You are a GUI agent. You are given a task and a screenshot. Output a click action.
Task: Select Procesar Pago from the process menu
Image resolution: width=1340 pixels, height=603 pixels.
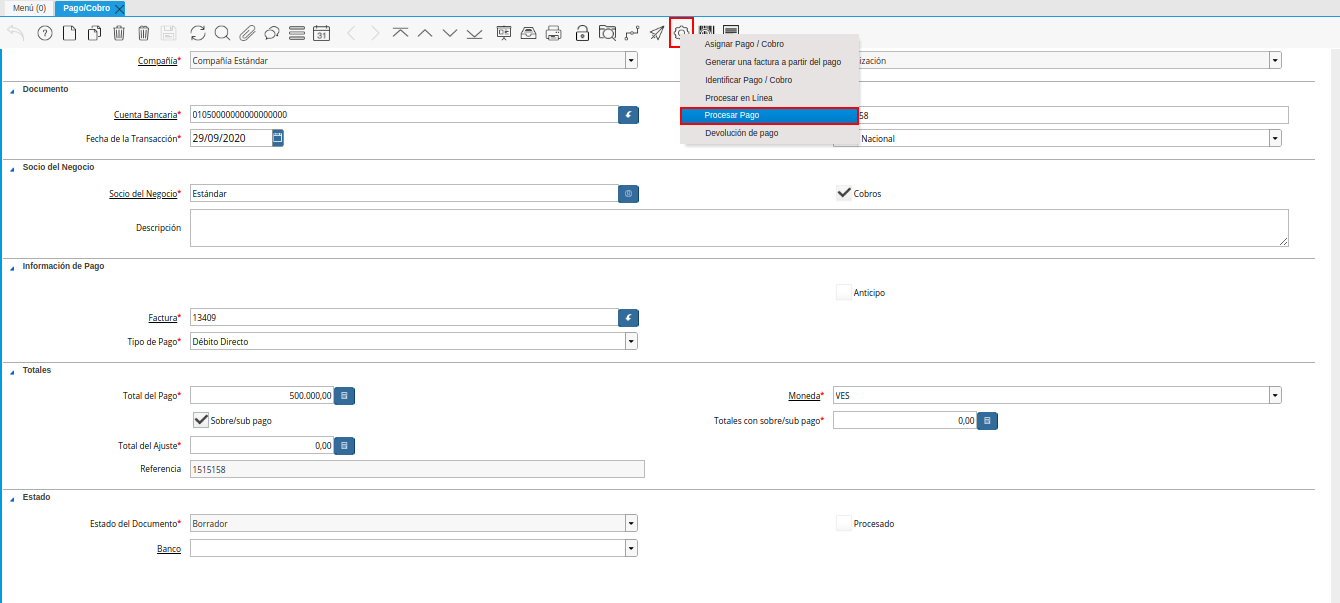pos(768,116)
